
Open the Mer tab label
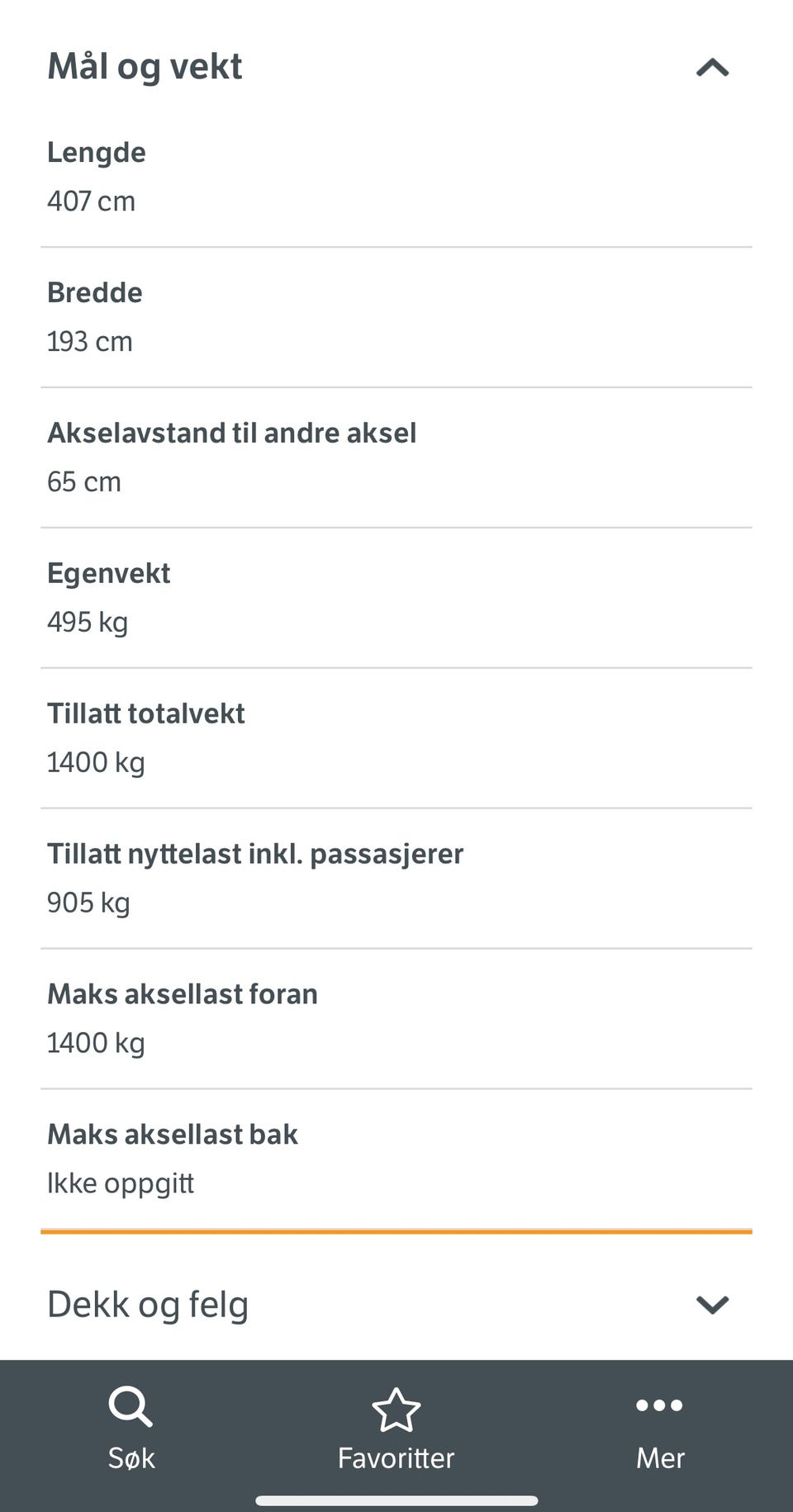659,1458
